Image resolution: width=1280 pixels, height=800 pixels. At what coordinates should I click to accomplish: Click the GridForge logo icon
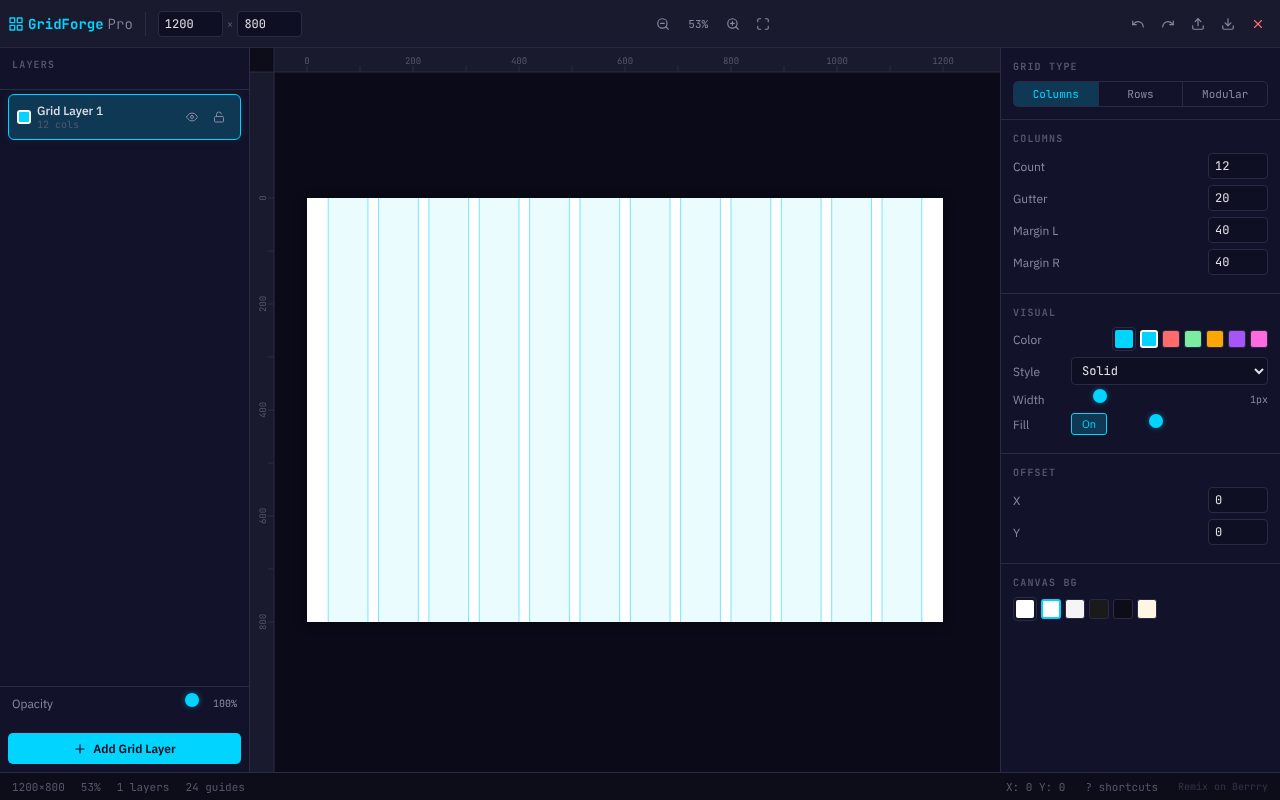[15, 23]
